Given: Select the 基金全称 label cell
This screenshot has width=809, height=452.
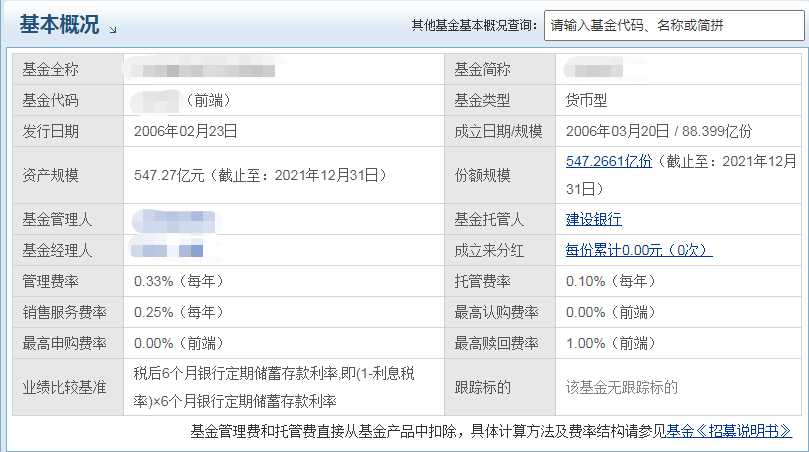Looking at the screenshot, I should [x=50, y=70].
